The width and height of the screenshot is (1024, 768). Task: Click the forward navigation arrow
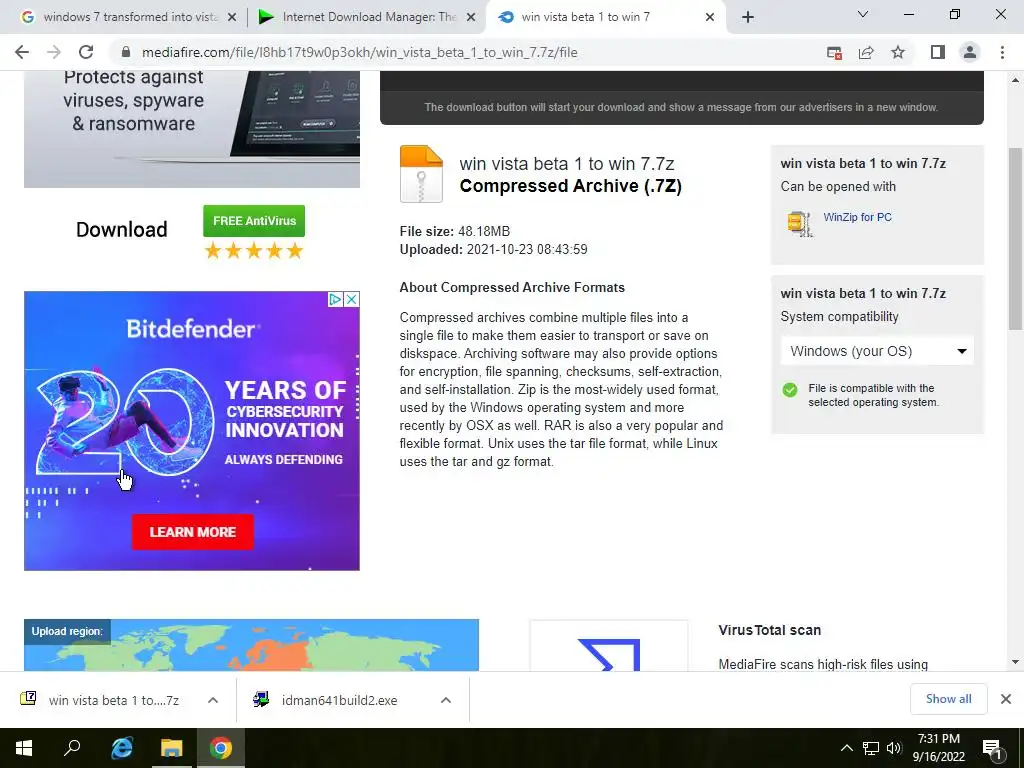(x=54, y=52)
